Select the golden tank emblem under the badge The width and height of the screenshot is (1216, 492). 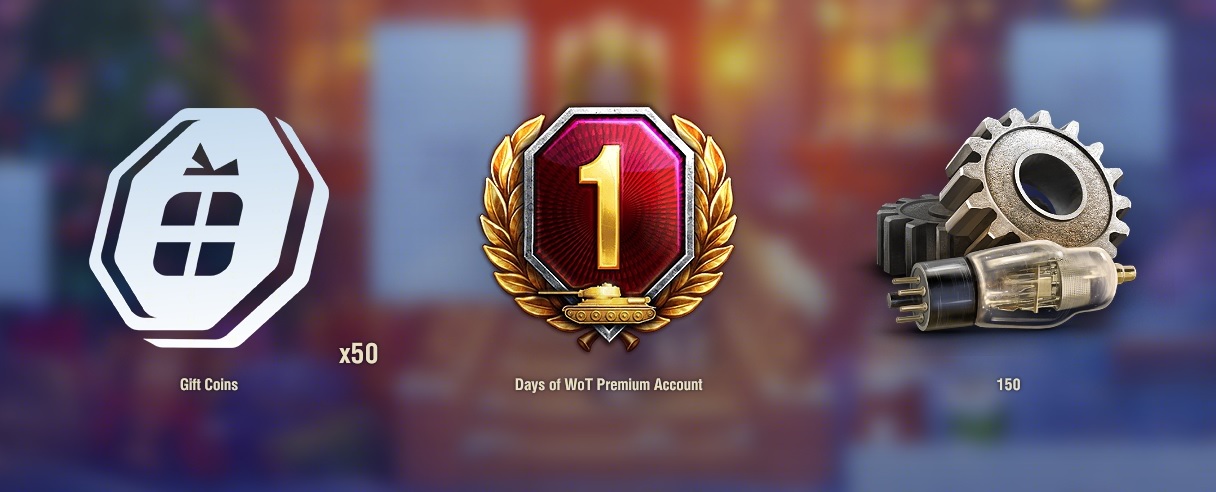(x=608, y=304)
